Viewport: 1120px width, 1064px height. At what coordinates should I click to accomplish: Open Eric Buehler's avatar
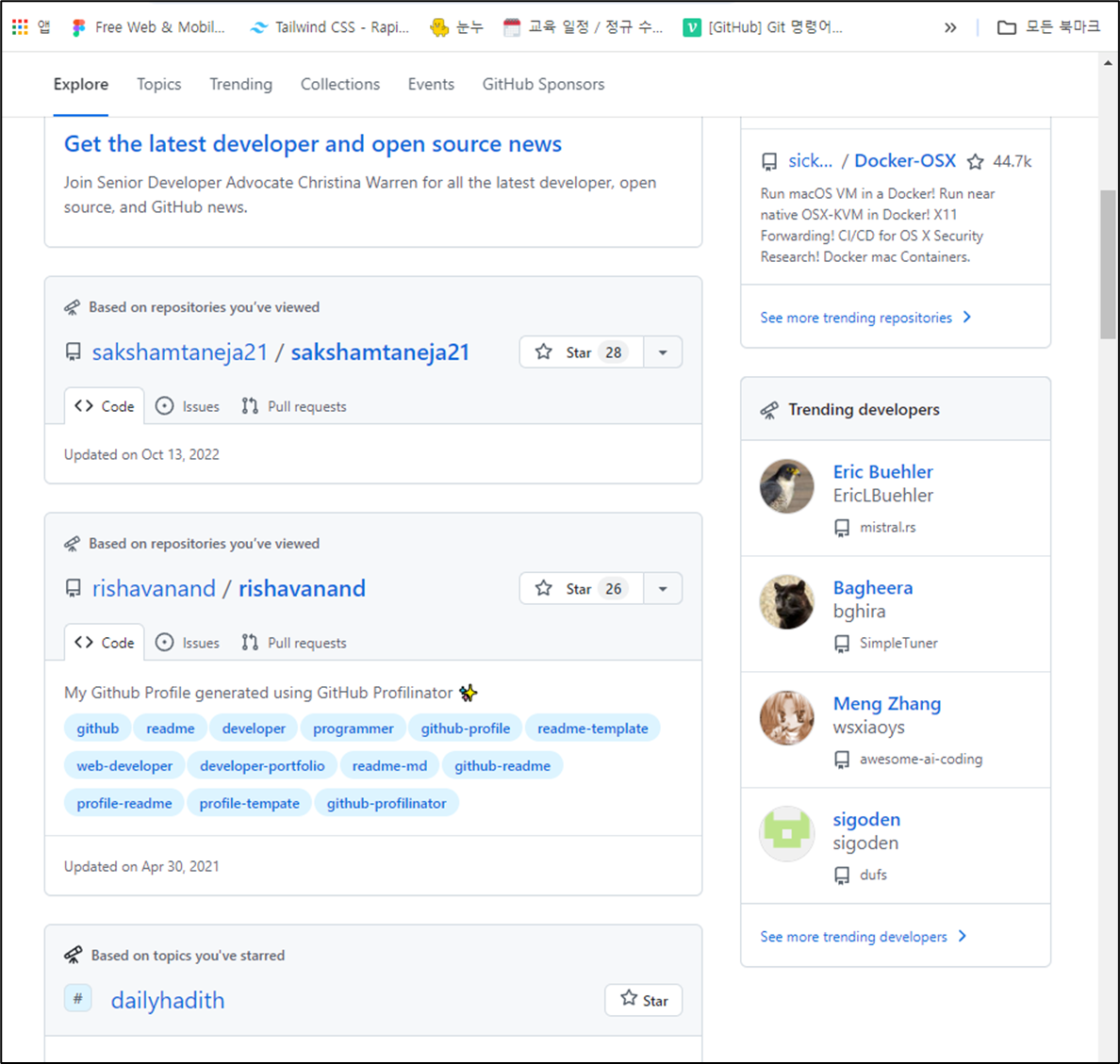click(x=787, y=486)
